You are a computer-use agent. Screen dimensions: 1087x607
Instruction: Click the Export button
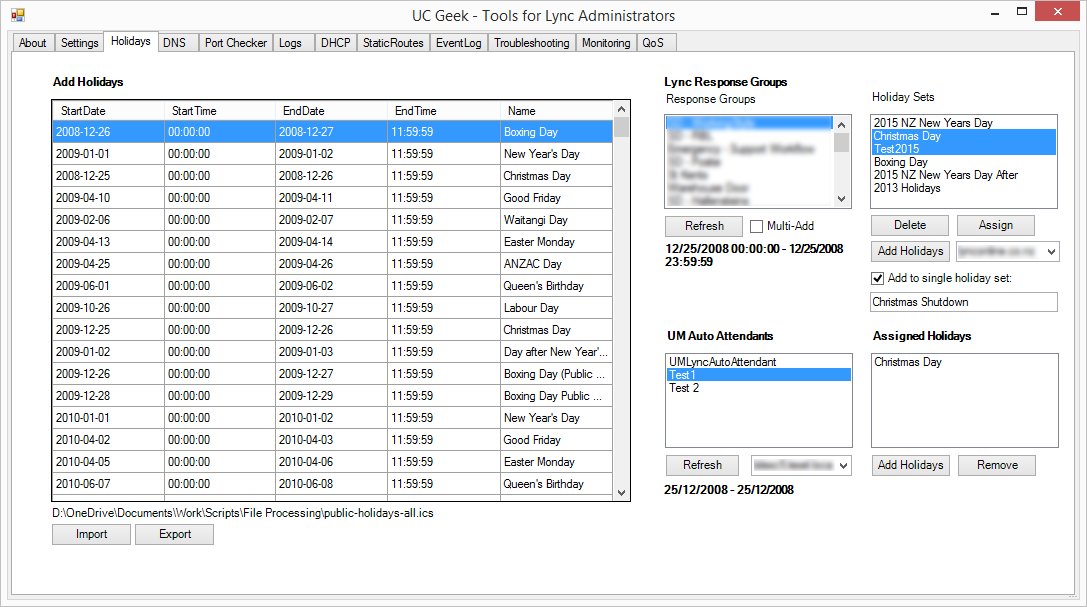pyautogui.click(x=175, y=534)
